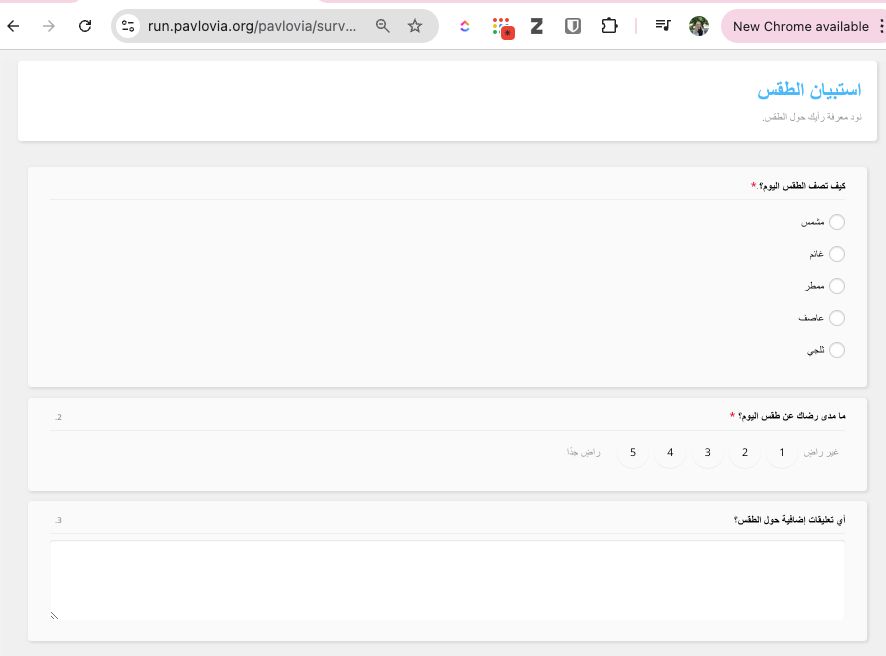Open the Extensions puzzle piece menu
Image resolution: width=886 pixels, height=656 pixels.
609,26
